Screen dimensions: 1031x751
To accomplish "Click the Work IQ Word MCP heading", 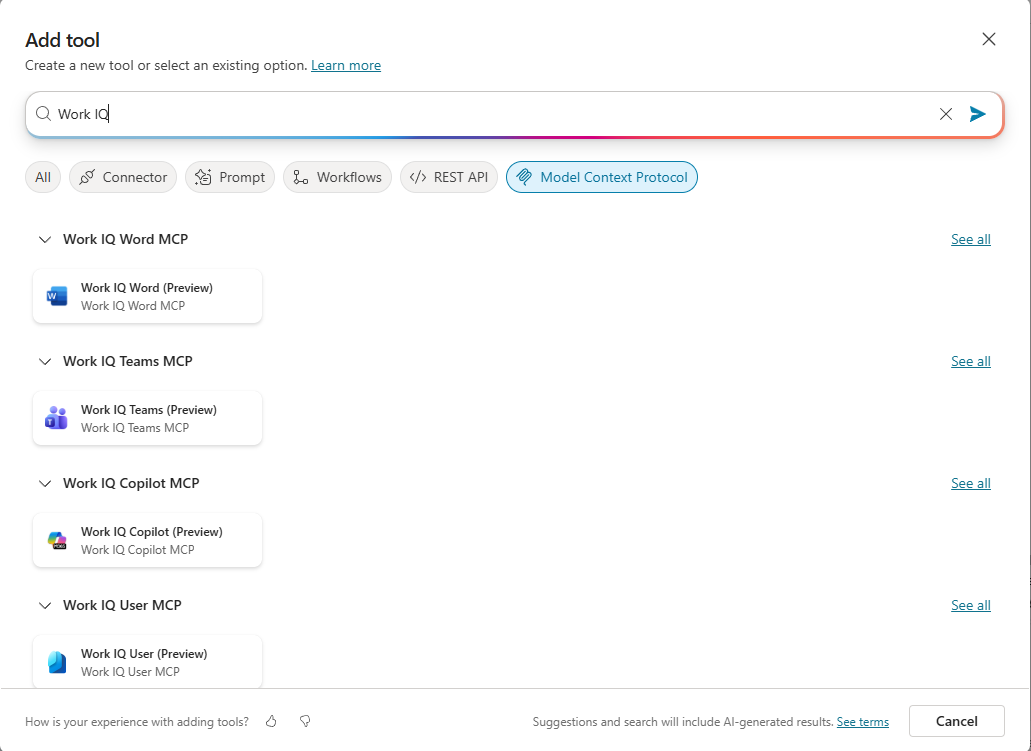I will pyautogui.click(x=126, y=239).
